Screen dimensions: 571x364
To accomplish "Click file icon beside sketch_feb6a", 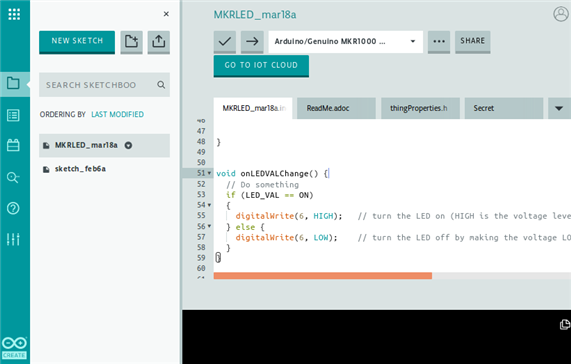I will click(46, 169).
